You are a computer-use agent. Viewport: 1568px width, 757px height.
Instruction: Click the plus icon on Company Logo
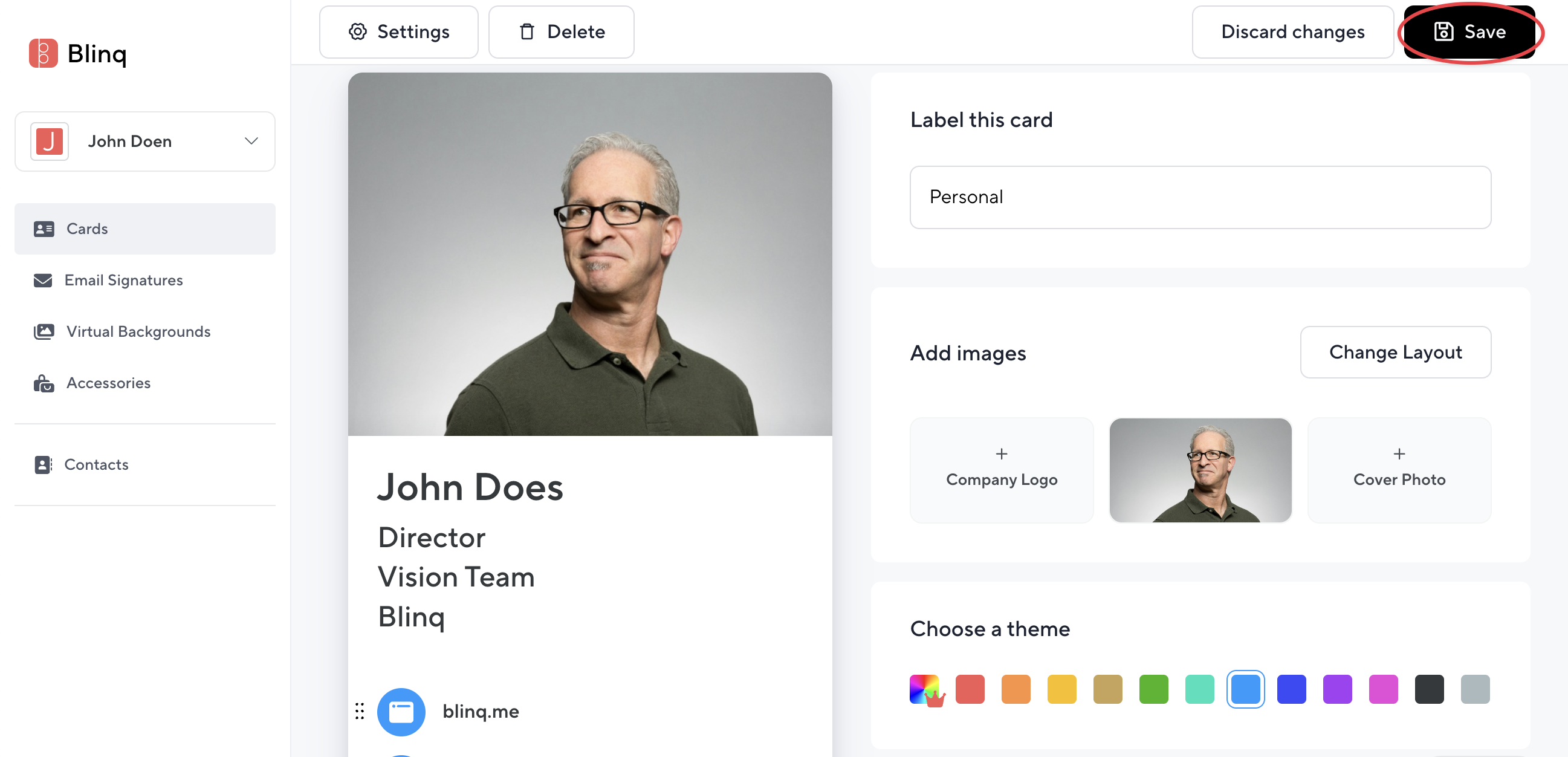pyautogui.click(x=1001, y=453)
